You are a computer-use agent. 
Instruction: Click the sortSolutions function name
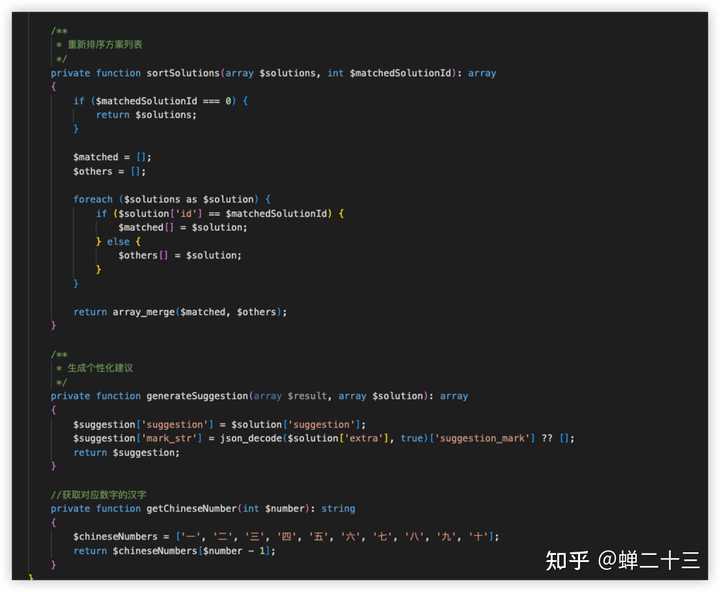click(x=185, y=73)
